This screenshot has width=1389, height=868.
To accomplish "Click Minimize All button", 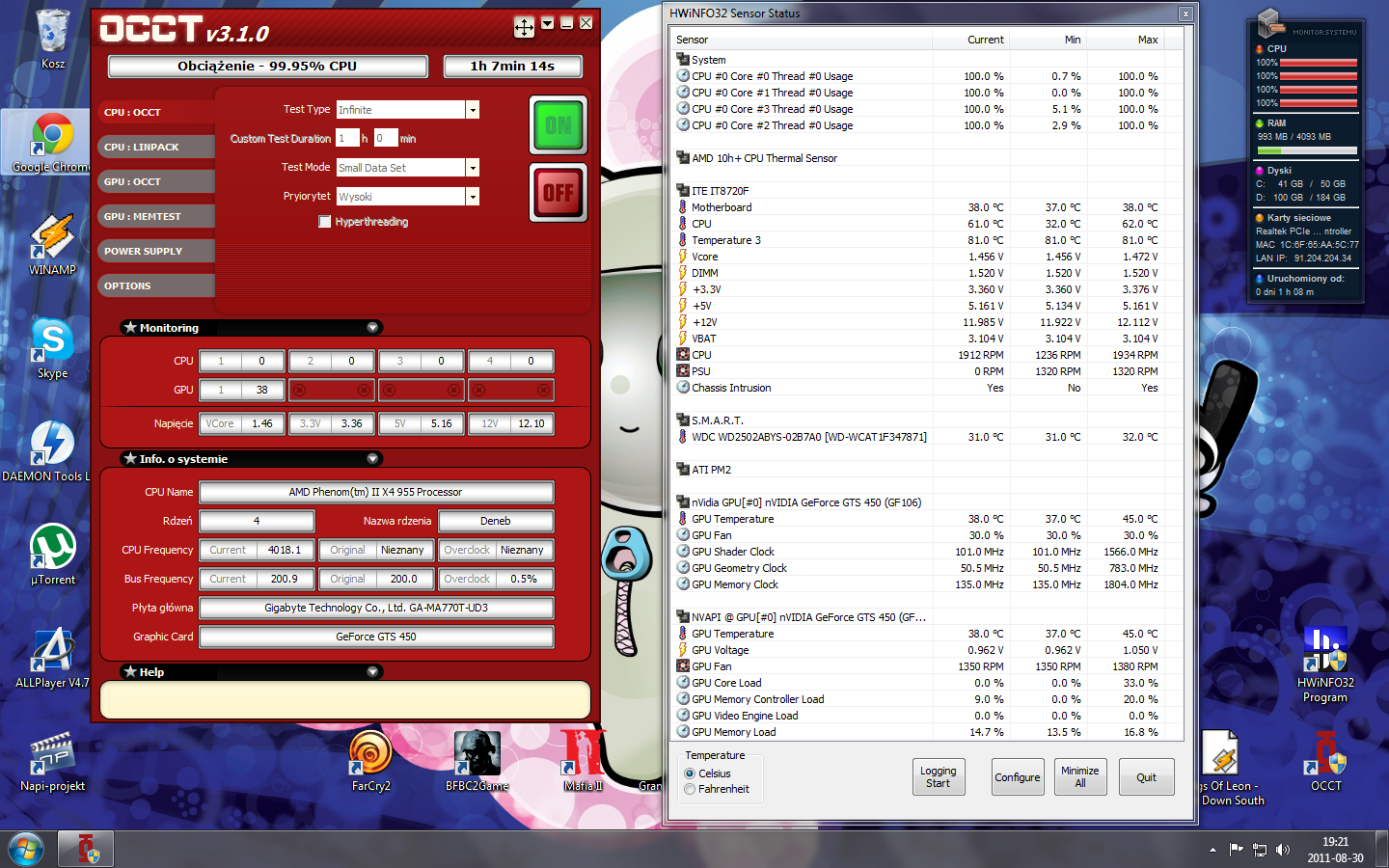I will click(1080, 777).
